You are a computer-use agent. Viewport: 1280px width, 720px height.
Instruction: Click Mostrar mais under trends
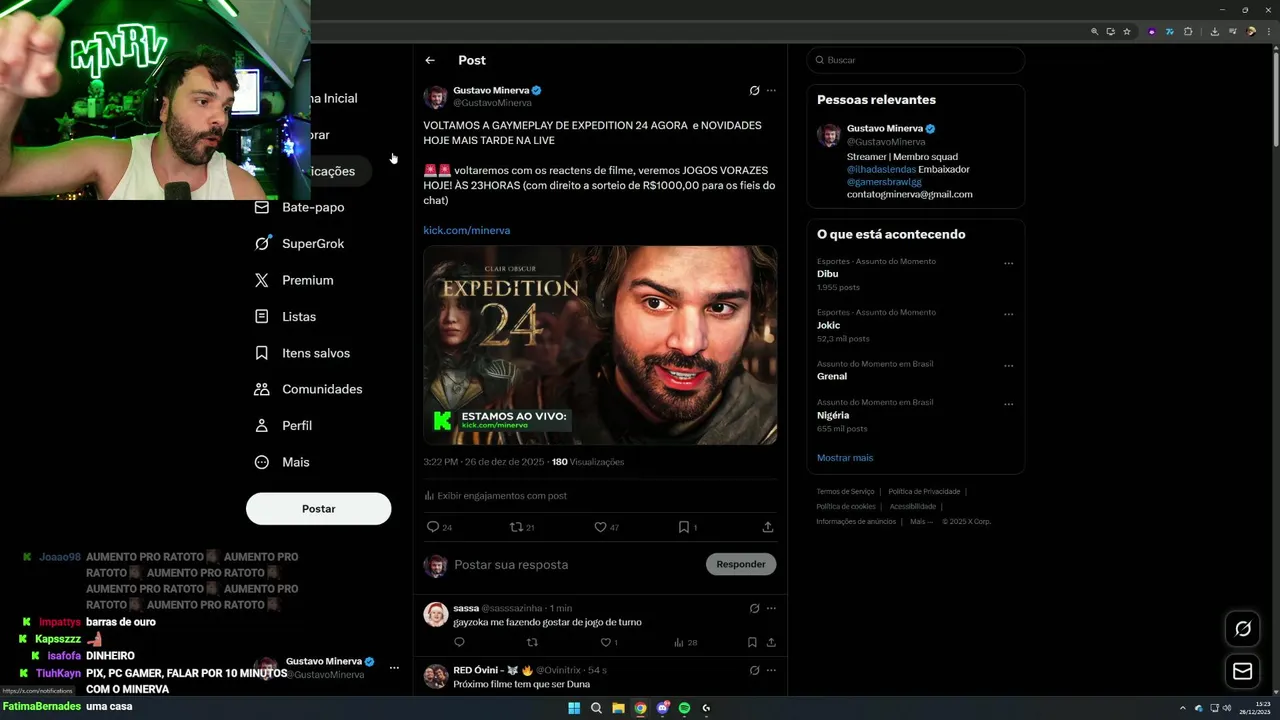coord(845,458)
